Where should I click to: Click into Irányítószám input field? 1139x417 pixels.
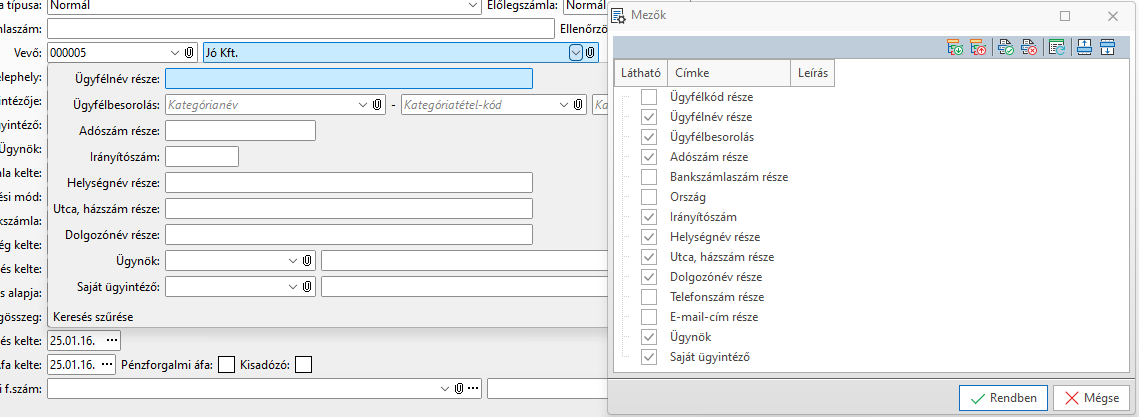[202, 157]
